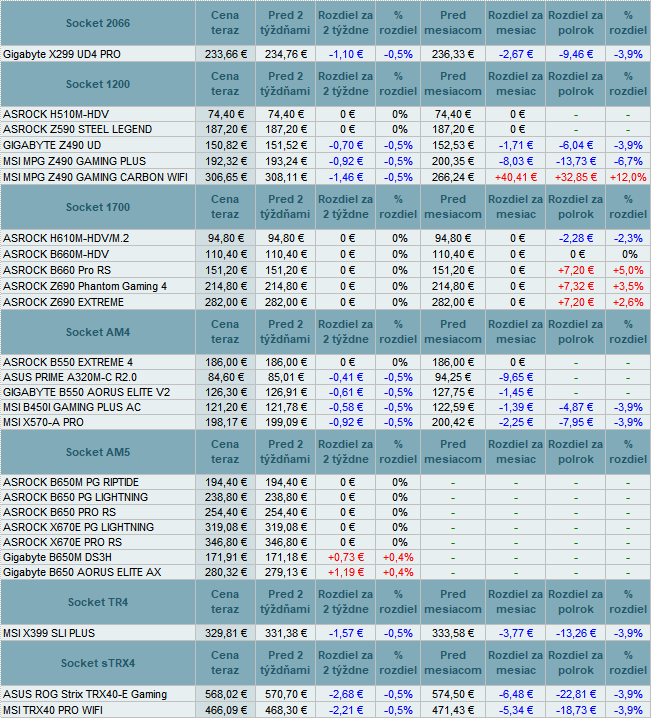Image resolution: width=651 pixels, height=718 pixels.
Task: Click the Socket TR4 section header
Action: (x=98, y=602)
